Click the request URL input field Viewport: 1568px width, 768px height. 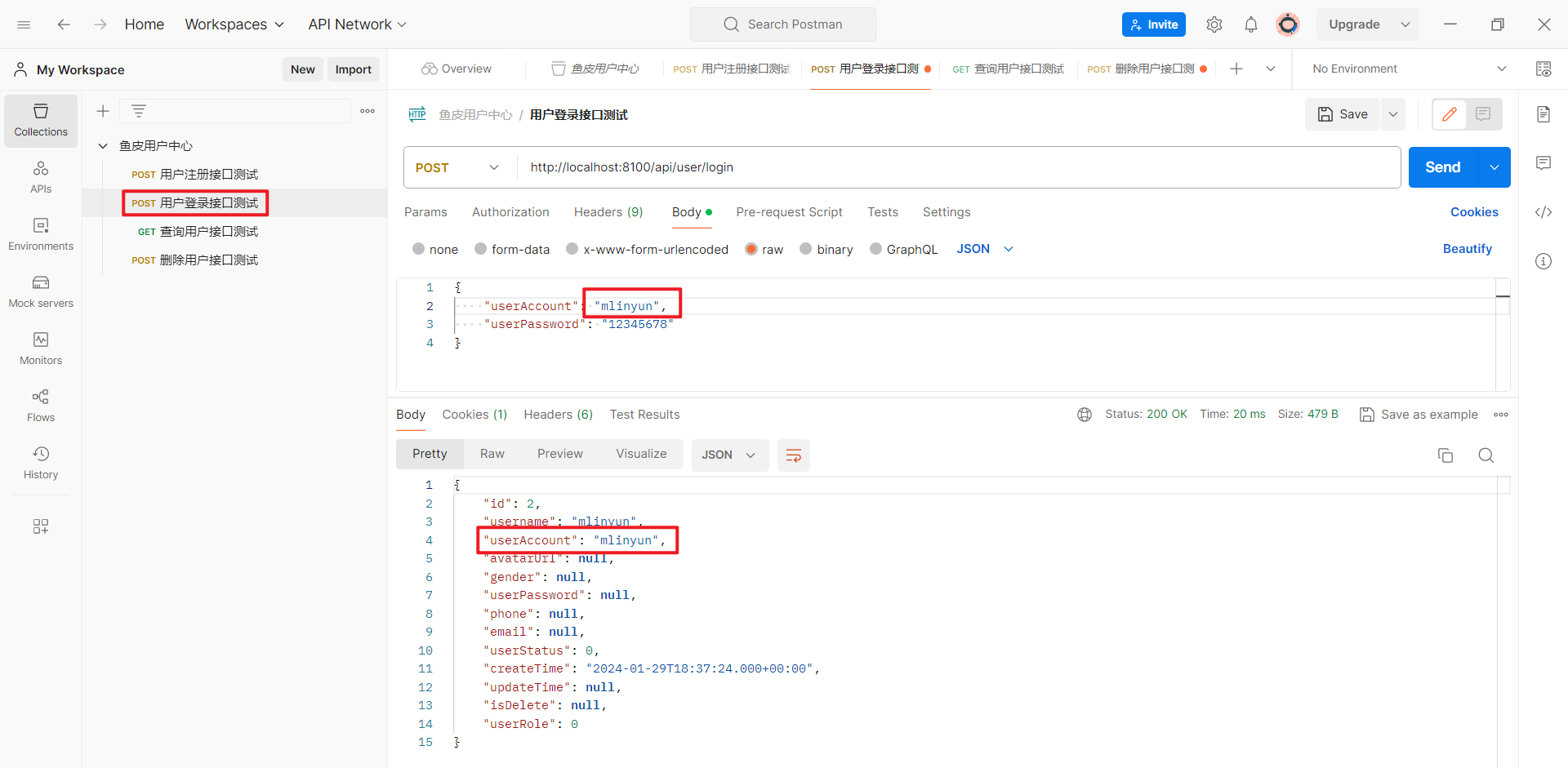pyautogui.click(x=955, y=167)
